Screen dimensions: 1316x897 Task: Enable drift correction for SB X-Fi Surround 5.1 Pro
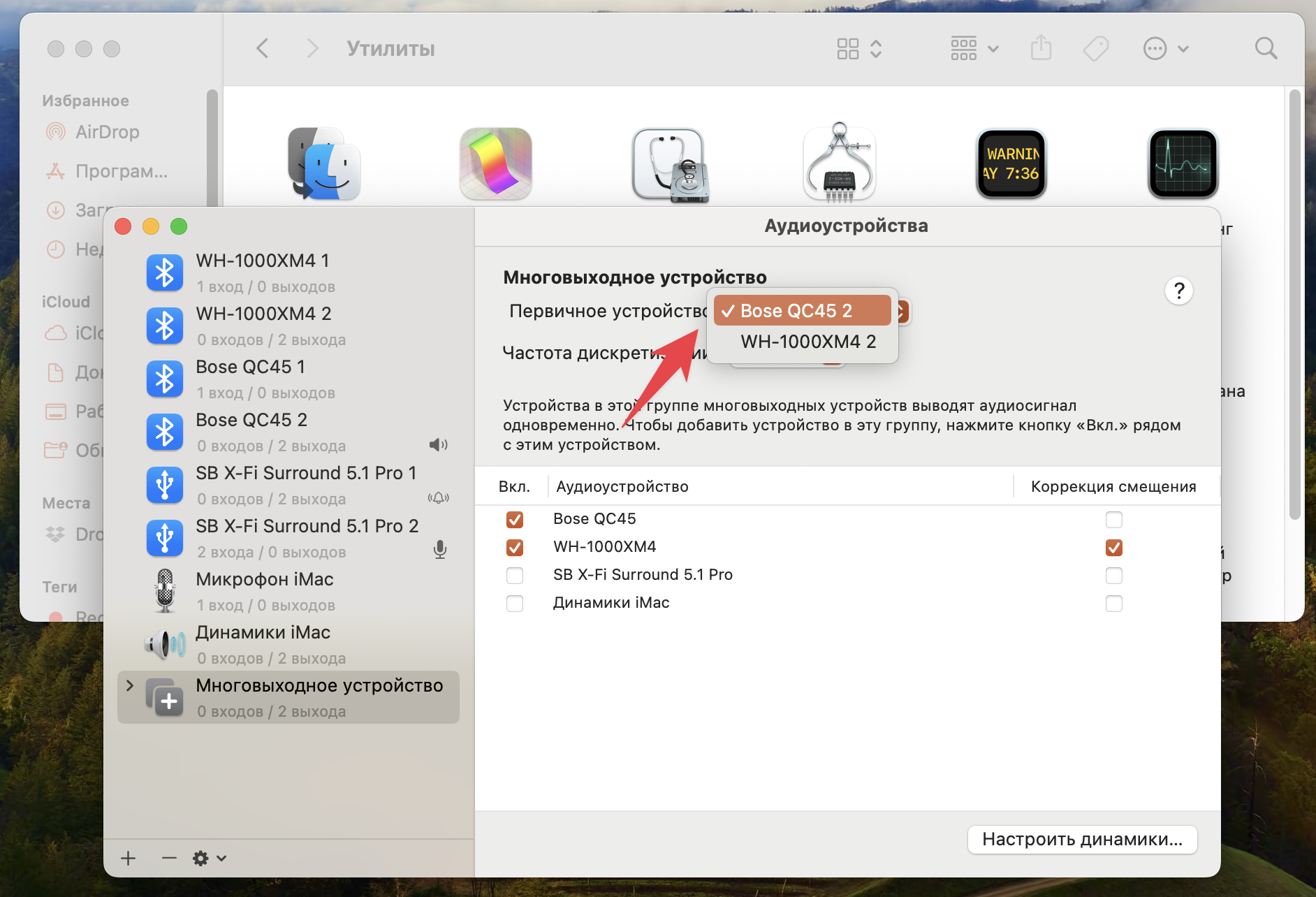(x=1114, y=576)
